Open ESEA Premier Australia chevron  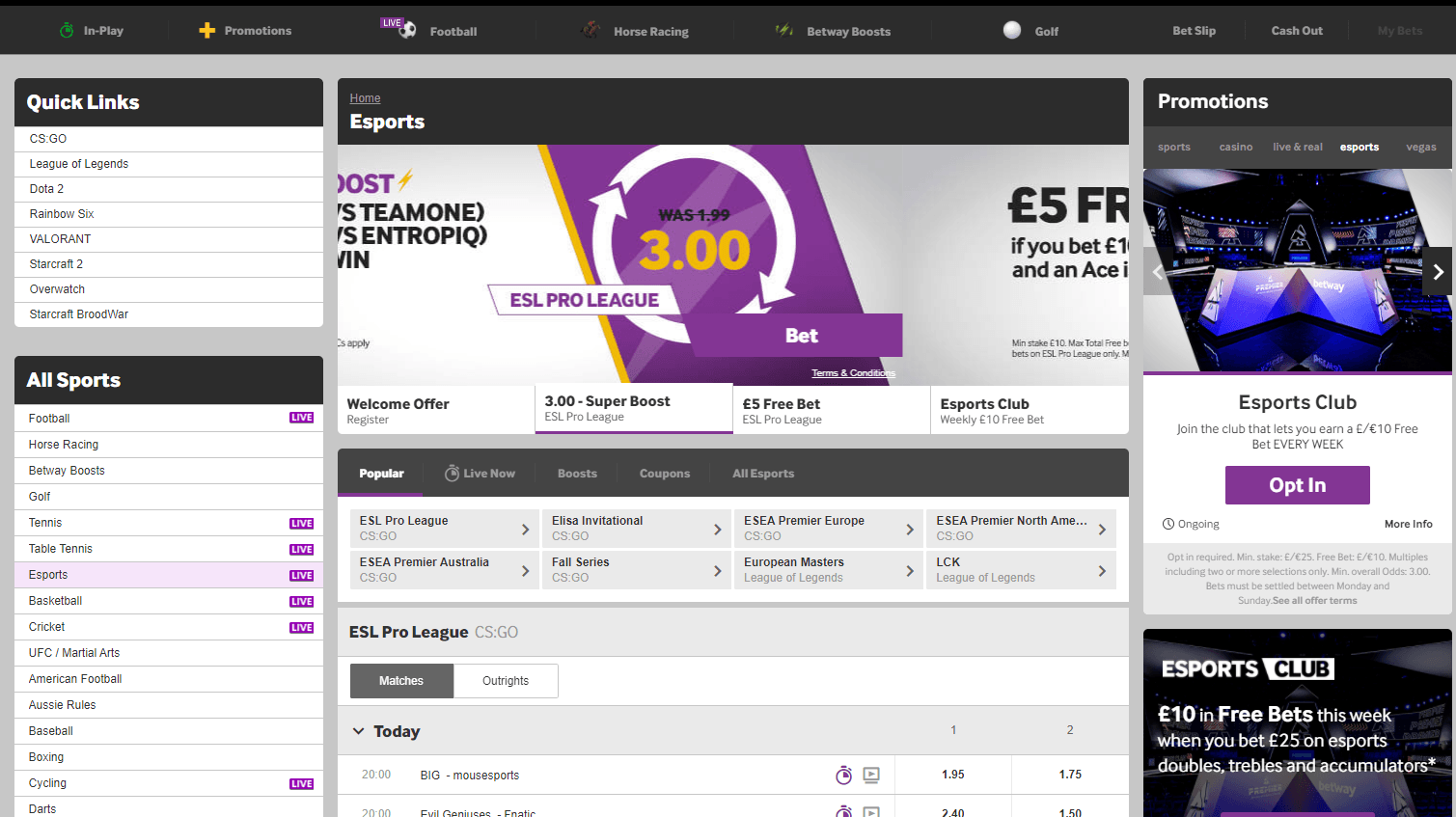tap(525, 571)
